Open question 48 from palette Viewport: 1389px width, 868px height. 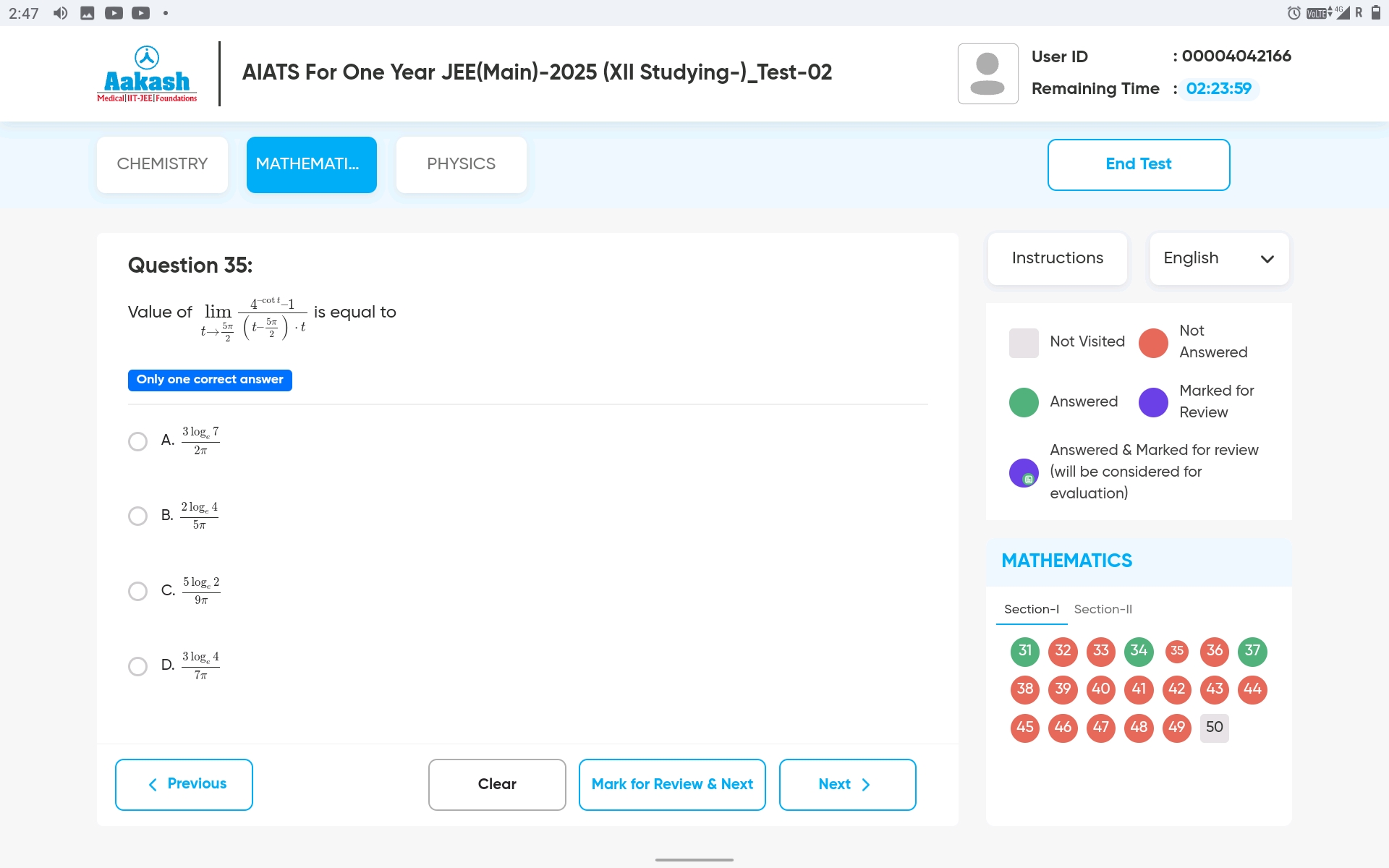click(x=1139, y=728)
